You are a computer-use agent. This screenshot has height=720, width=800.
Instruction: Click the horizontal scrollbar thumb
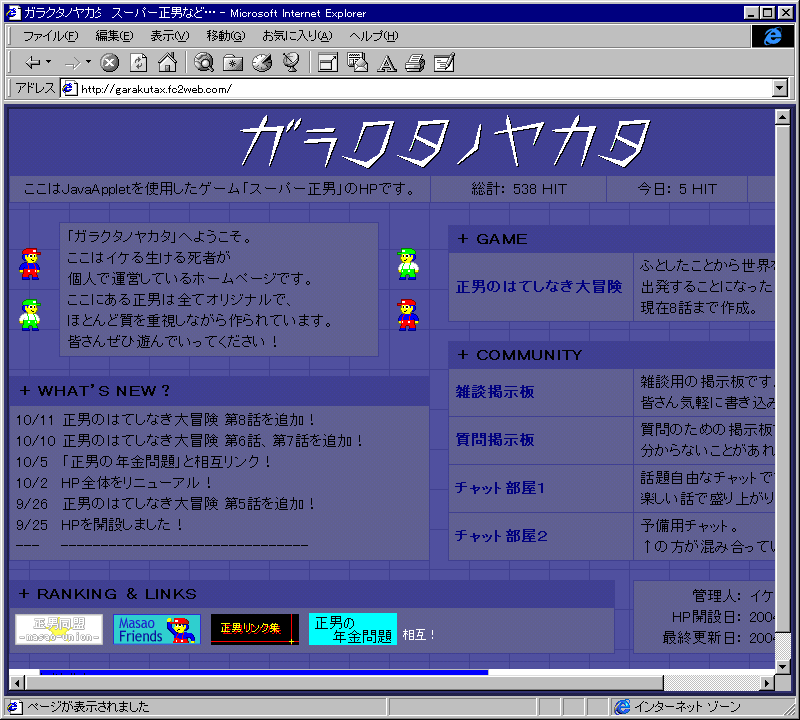344,682
